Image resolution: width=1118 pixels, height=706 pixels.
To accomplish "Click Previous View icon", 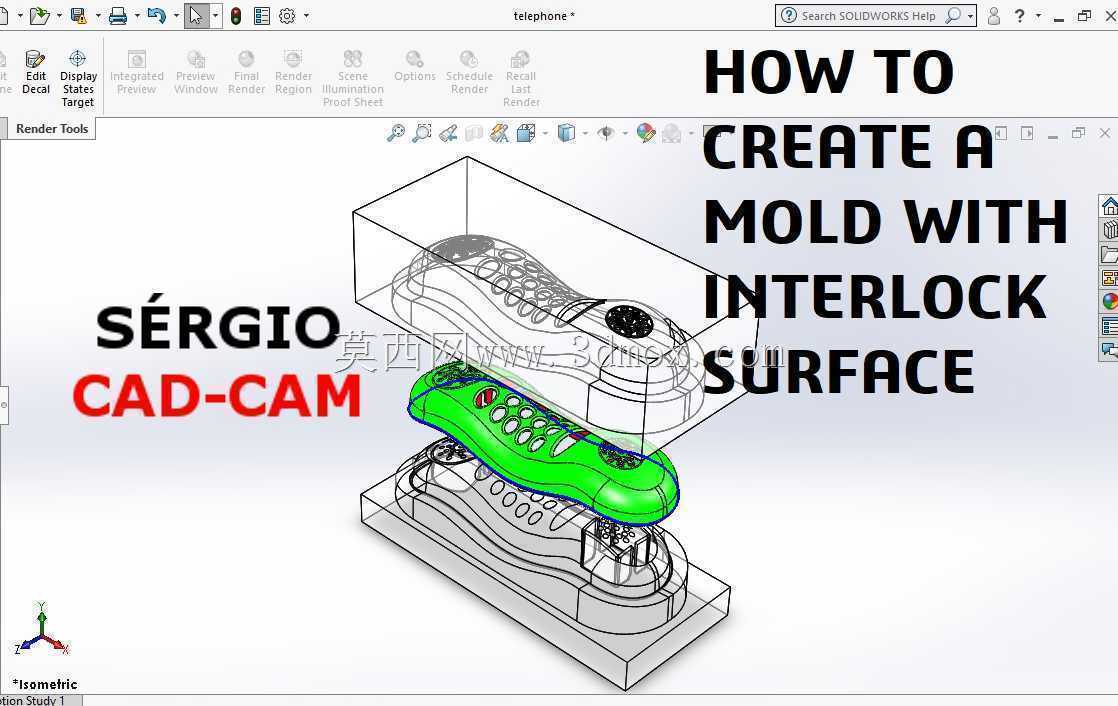I will coord(448,133).
